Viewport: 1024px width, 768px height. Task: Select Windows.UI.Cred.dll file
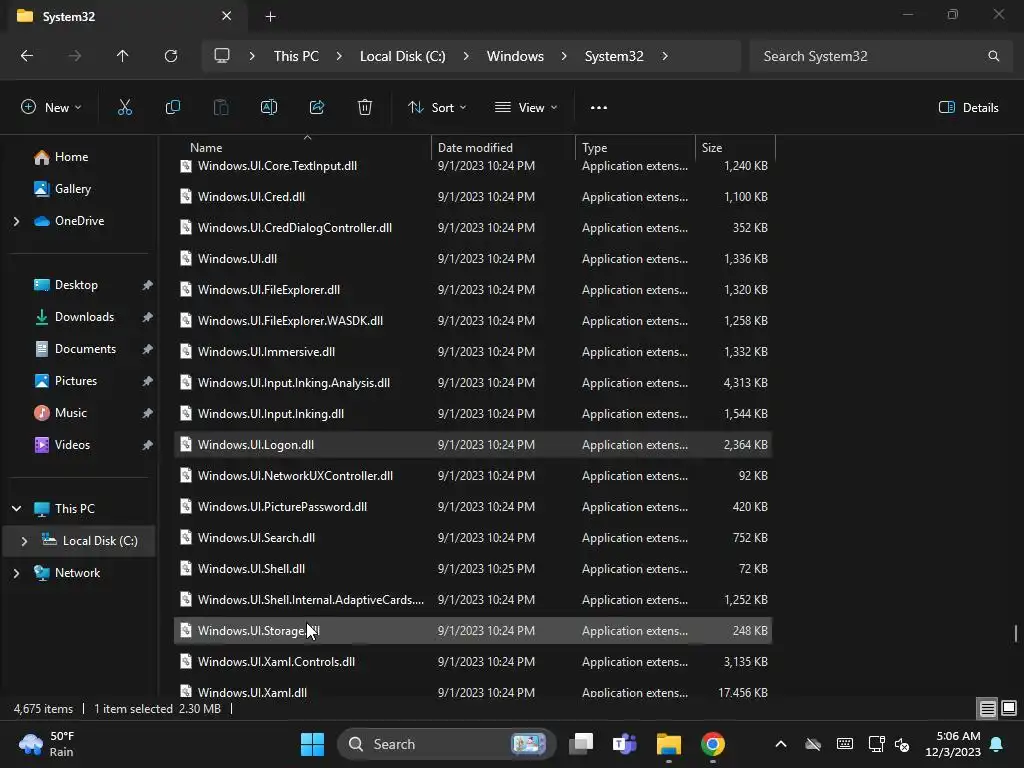[473, 197]
